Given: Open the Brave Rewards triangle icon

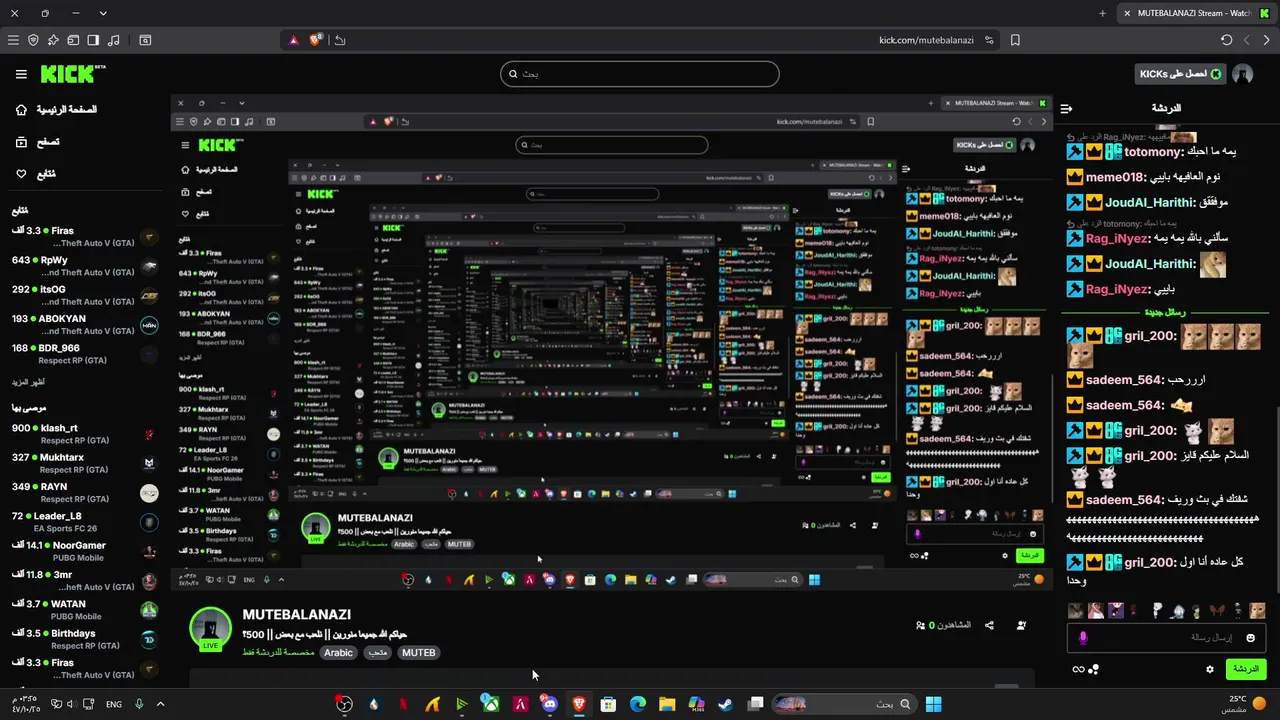Looking at the screenshot, I should [294, 40].
